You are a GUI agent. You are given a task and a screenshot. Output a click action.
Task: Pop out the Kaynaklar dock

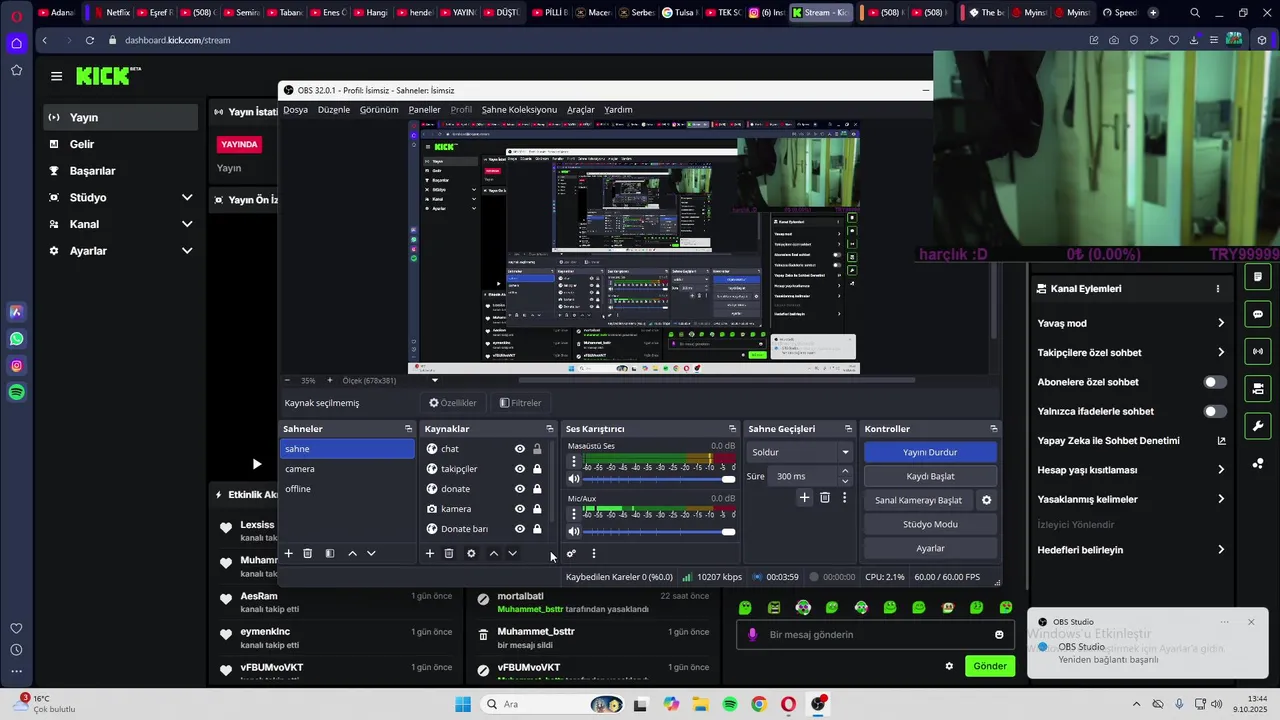[x=549, y=429]
